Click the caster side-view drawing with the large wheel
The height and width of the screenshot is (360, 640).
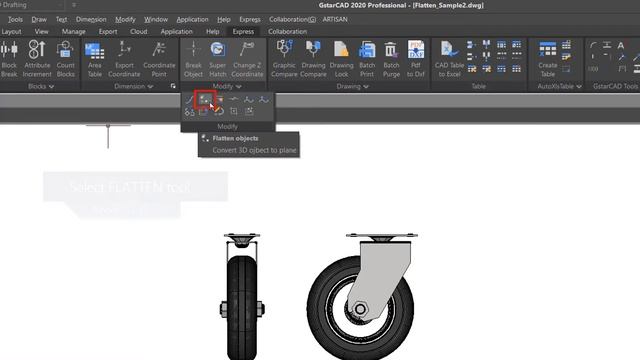coord(361,296)
